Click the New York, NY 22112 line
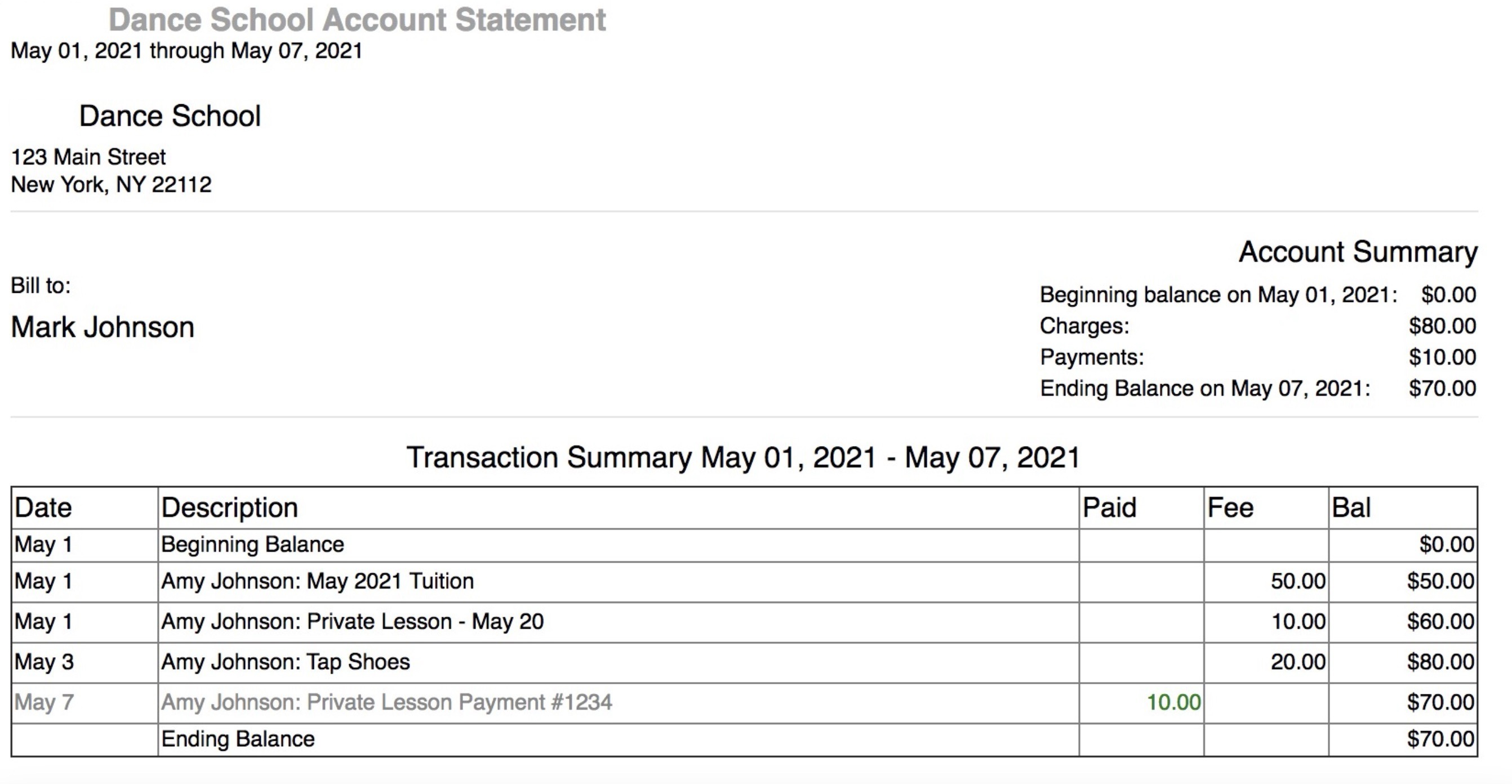 pos(111,185)
